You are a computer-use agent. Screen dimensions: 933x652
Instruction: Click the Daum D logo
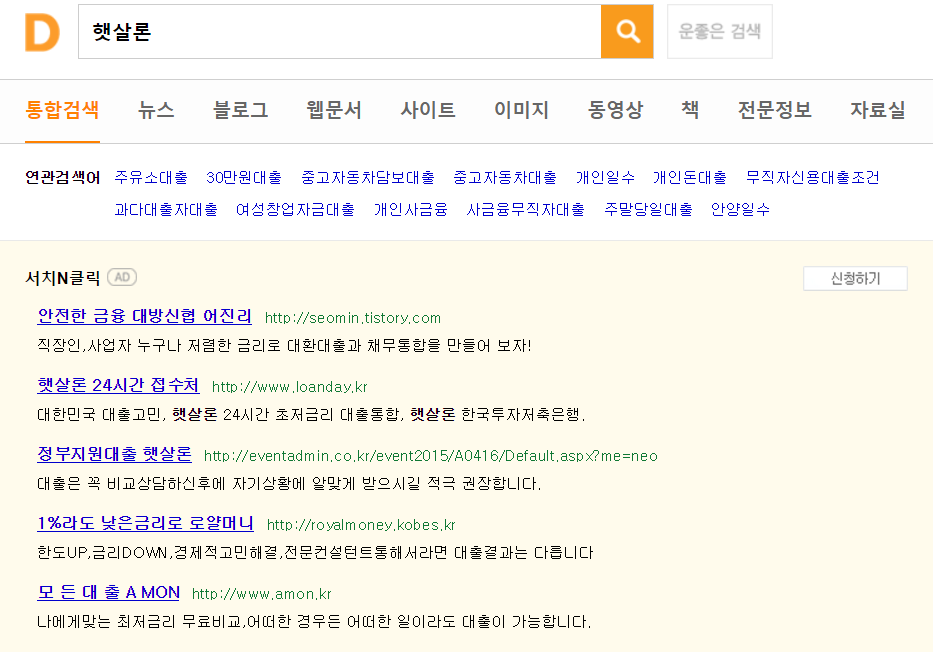(42, 33)
